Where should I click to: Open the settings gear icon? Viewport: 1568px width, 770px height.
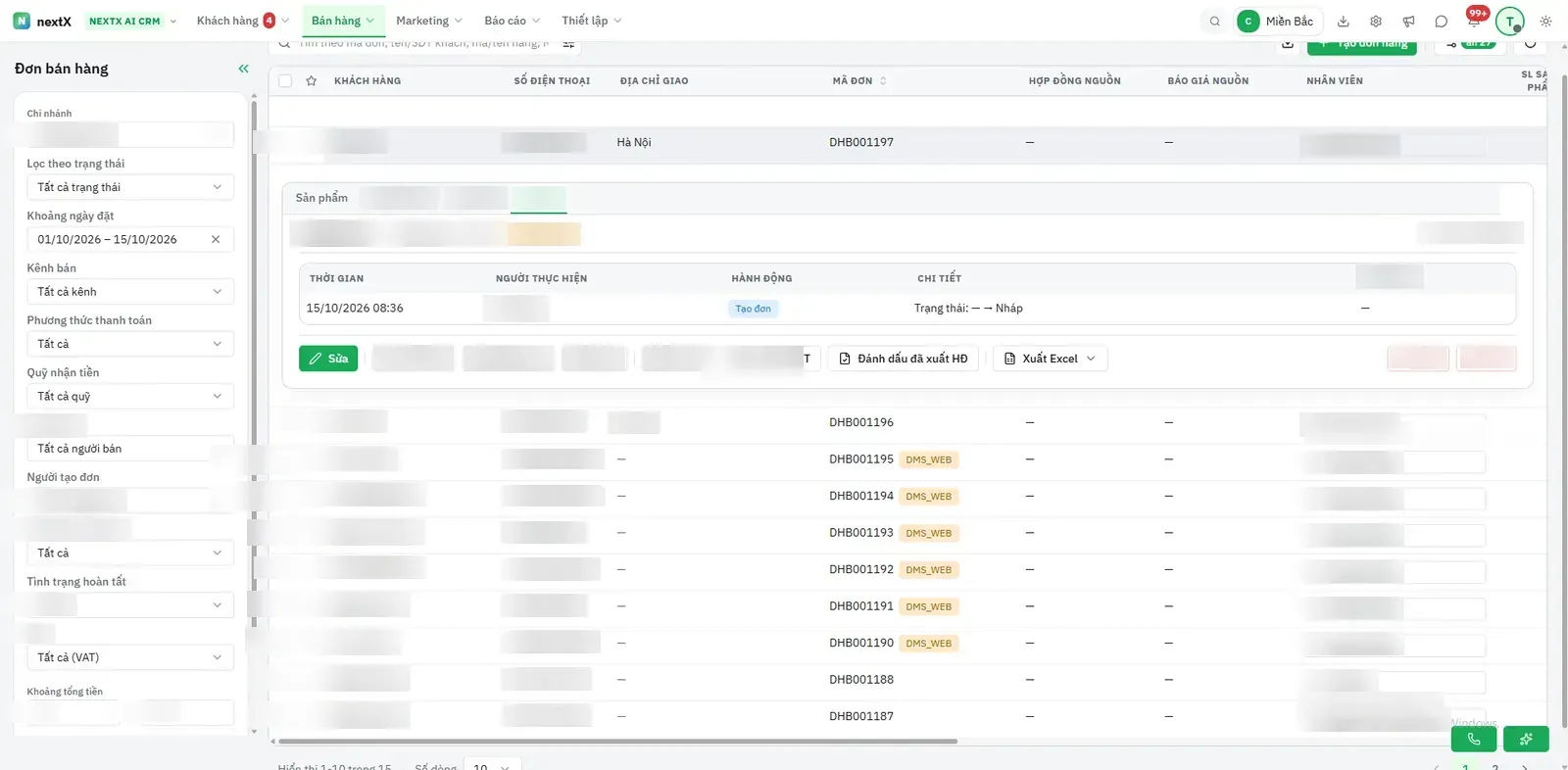(1376, 22)
